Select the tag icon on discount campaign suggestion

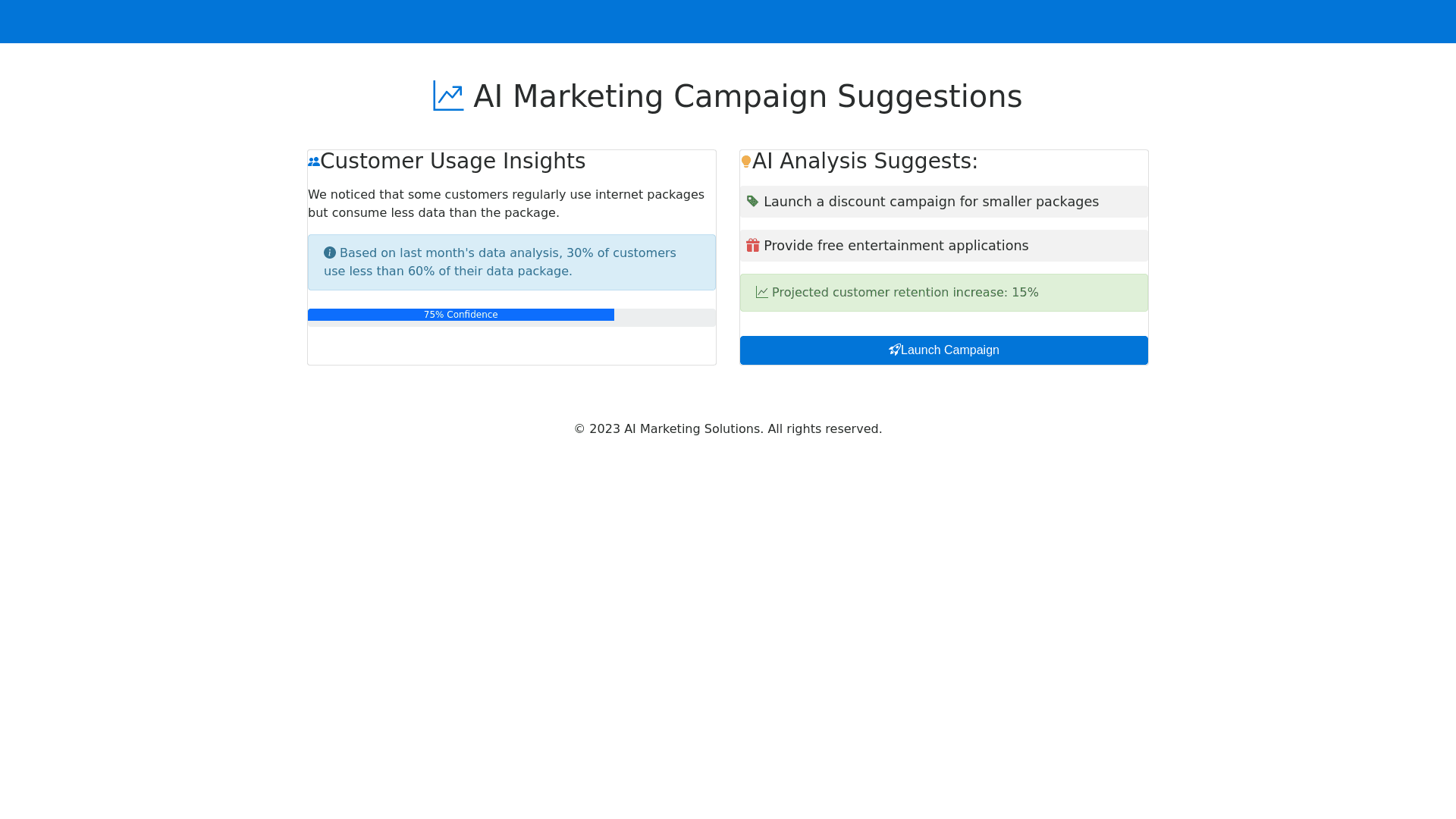752,202
